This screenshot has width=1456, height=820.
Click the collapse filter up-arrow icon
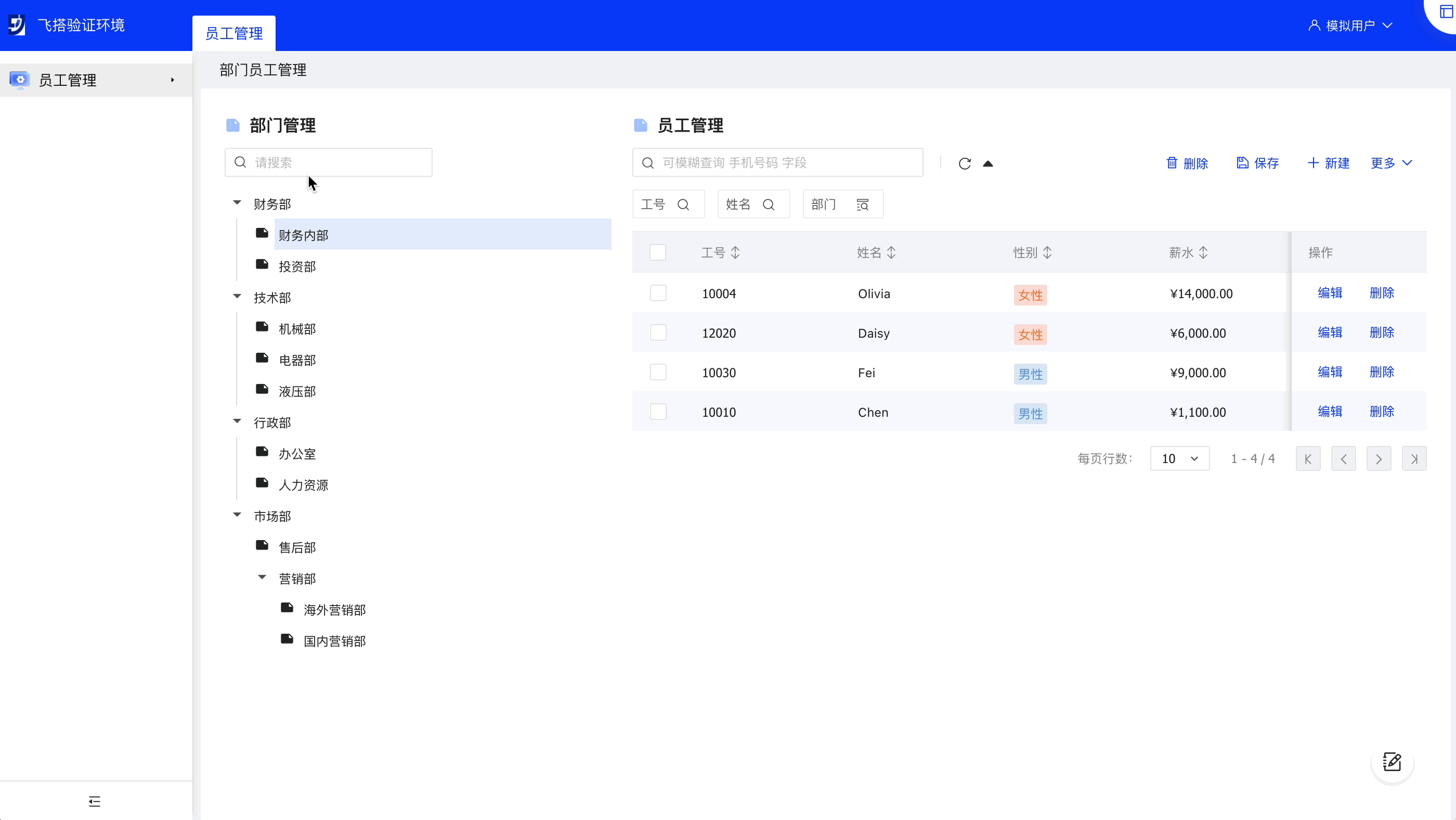click(987, 163)
